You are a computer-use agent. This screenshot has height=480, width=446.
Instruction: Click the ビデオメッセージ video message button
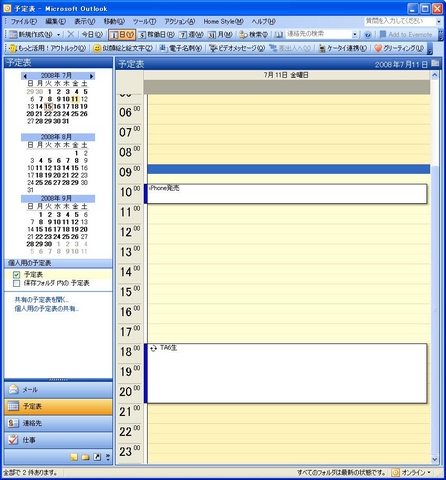pyautogui.click(x=237, y=48)
